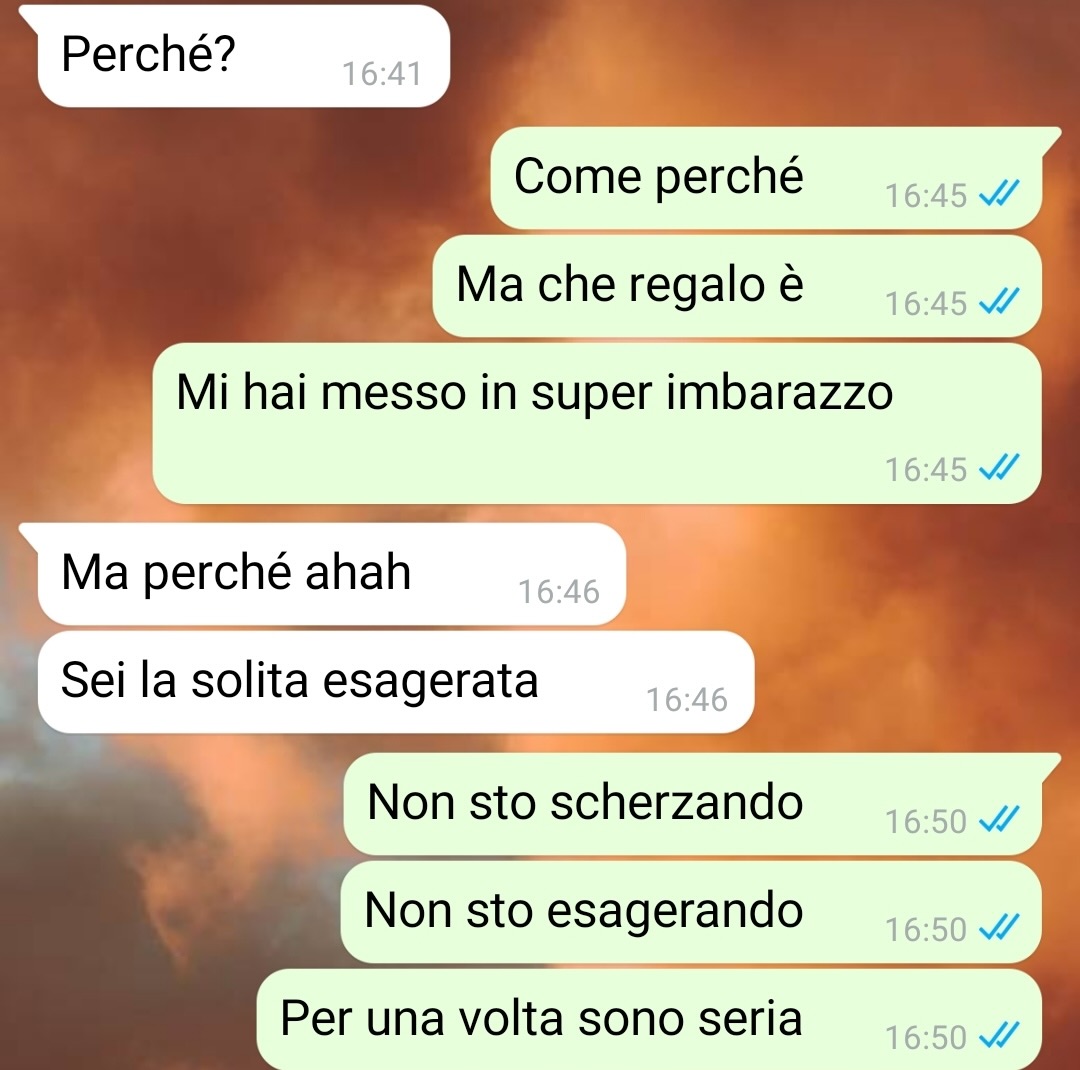
Task: Tap the 16:46 time on 'Sei la solita esagerata'
Action: point(687,700)
